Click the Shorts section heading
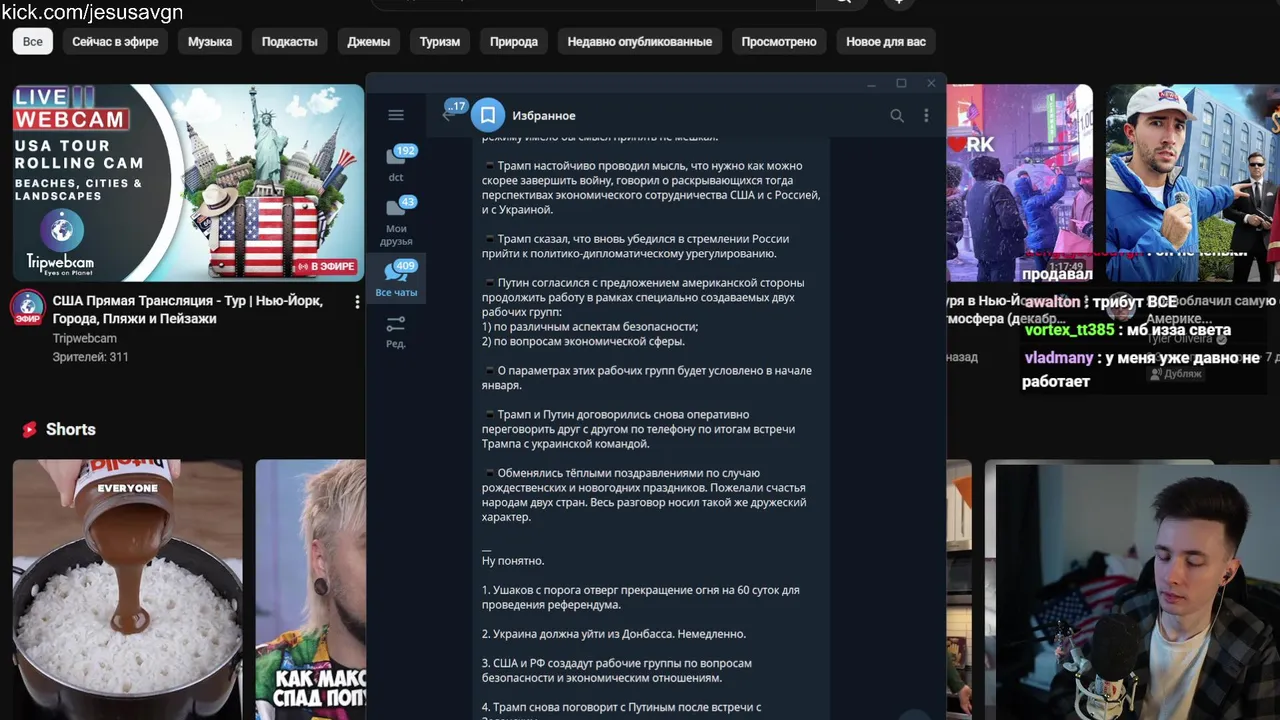Image resolution: width=1280 pixels, height=720 pixels. click(71, 429)
